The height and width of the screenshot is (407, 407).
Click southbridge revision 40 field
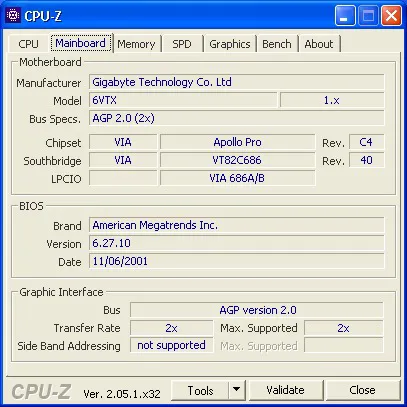pyautogui.click(x=366, y=160)
